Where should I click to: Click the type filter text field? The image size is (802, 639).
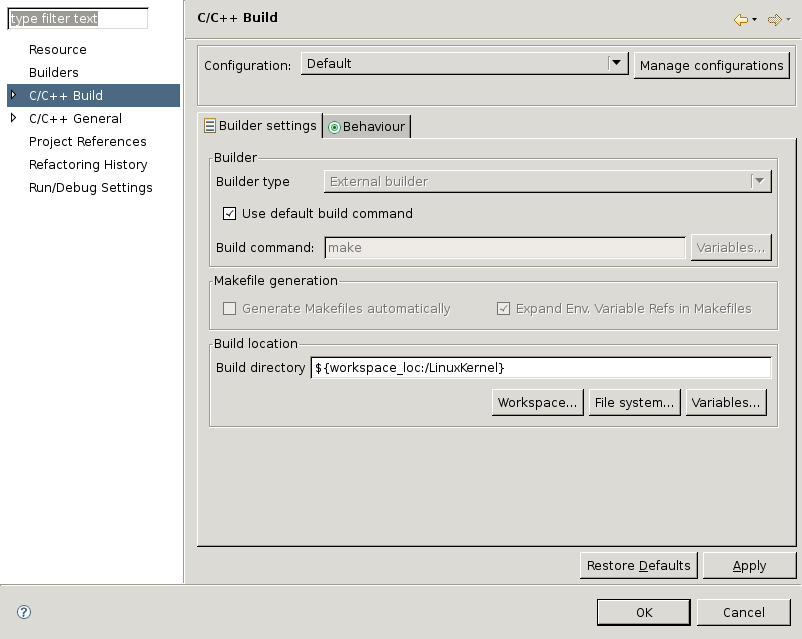point(78,18)
